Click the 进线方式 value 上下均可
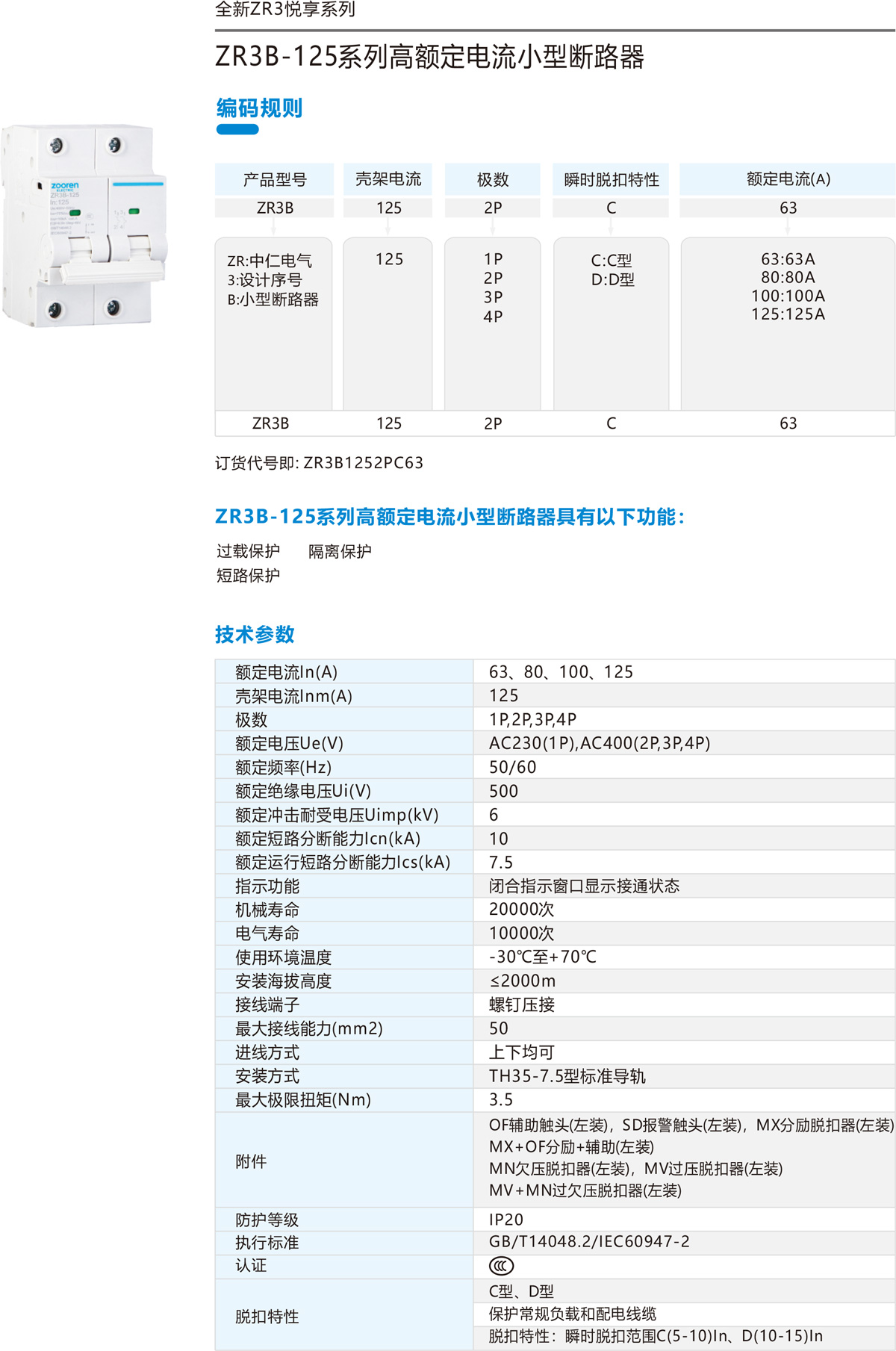Image resolution: width=896 pixels, height=1351 pixels. (522, 1053)
